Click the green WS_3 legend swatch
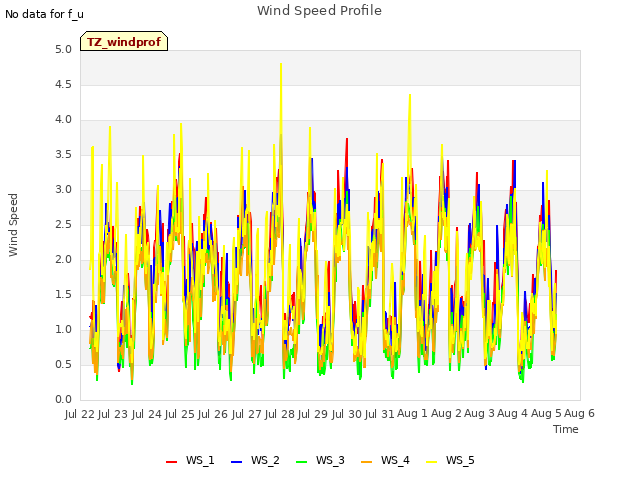 [x=301, y=461]
